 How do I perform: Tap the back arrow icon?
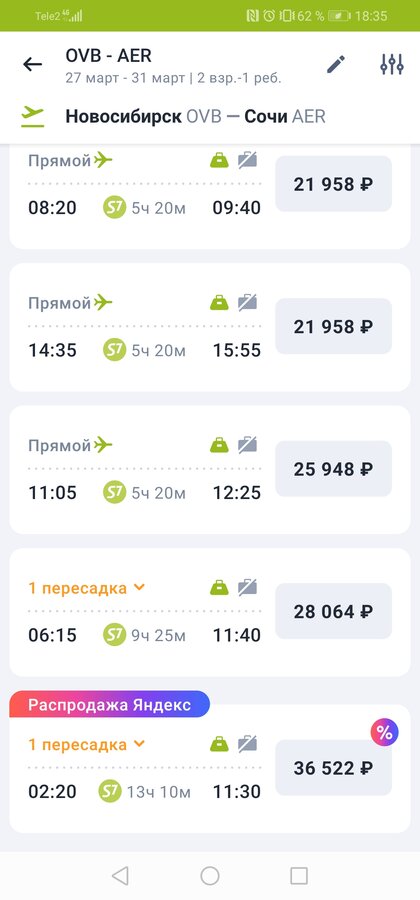tap(33, 64)
